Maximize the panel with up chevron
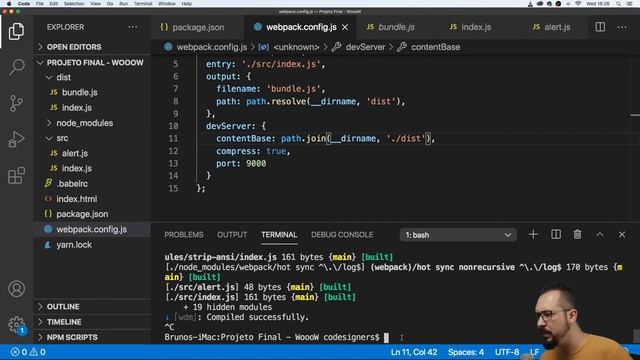640x360 pixels. point(600,234)
